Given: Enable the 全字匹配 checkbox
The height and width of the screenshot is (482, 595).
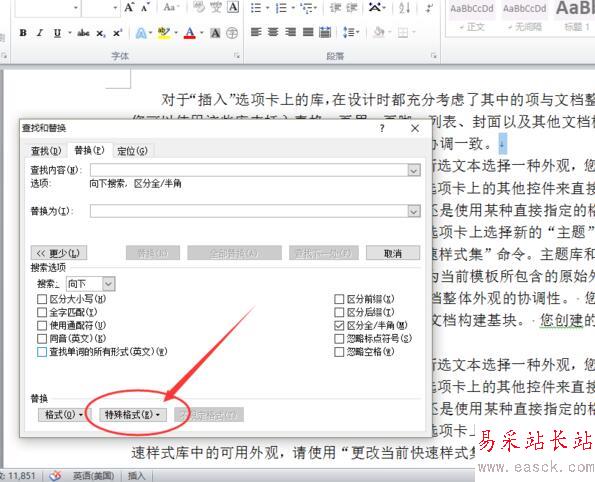Looking at the screenshot, I should click(x=42, y=312).
